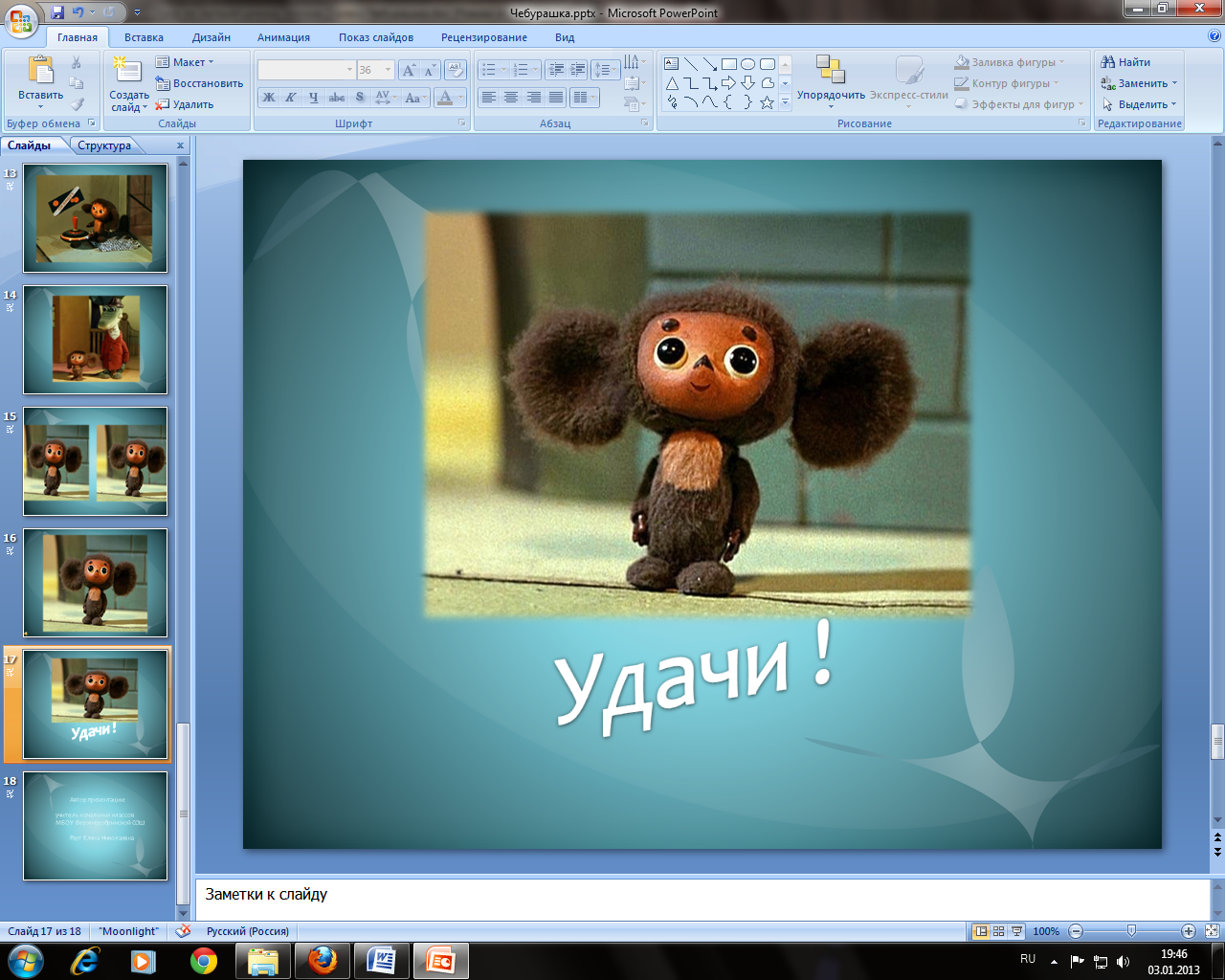Choose the five-point star shape
1225x980 pixels.
point(768,102)
